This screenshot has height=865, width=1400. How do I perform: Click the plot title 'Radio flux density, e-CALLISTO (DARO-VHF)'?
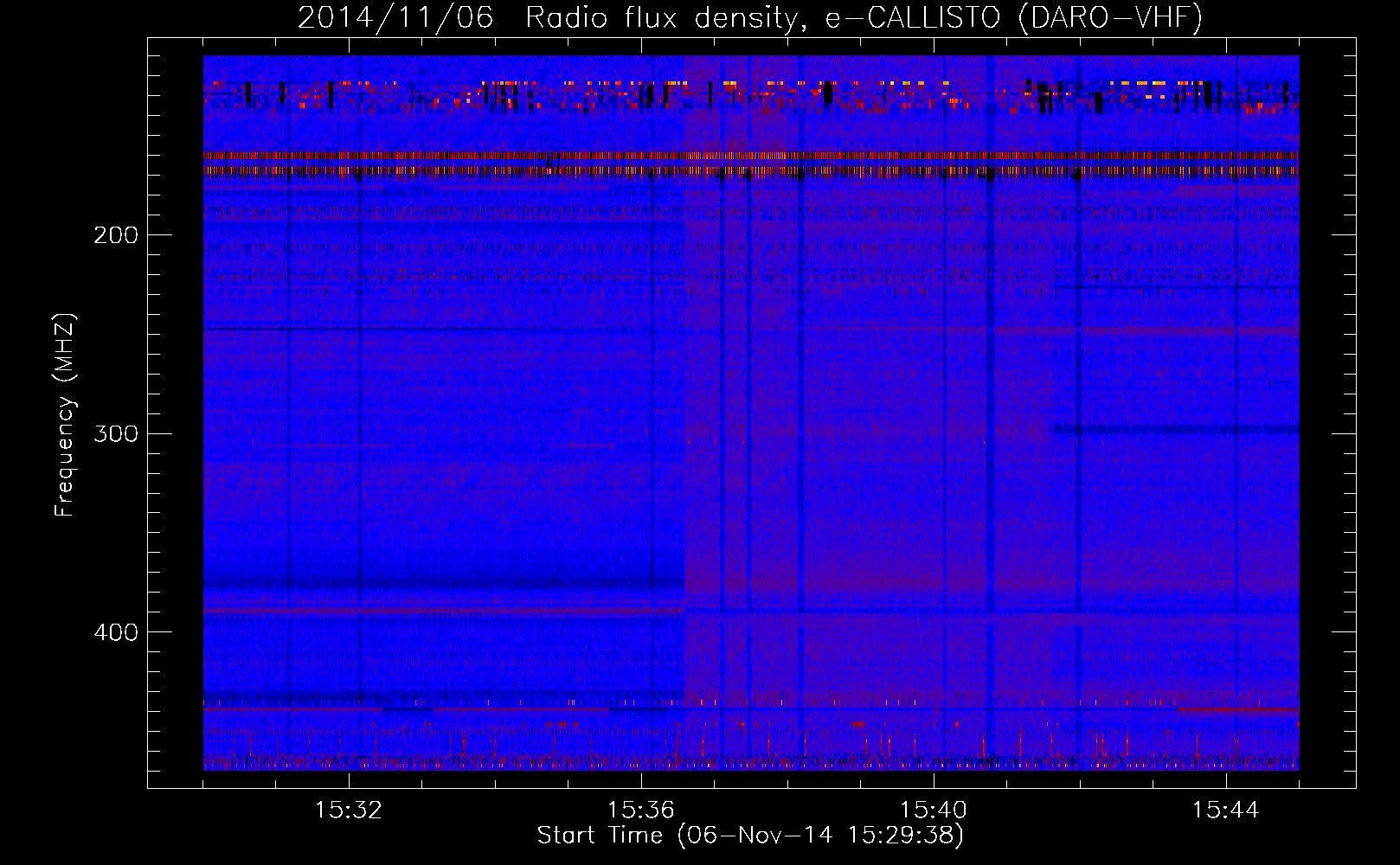click(864, 17)
